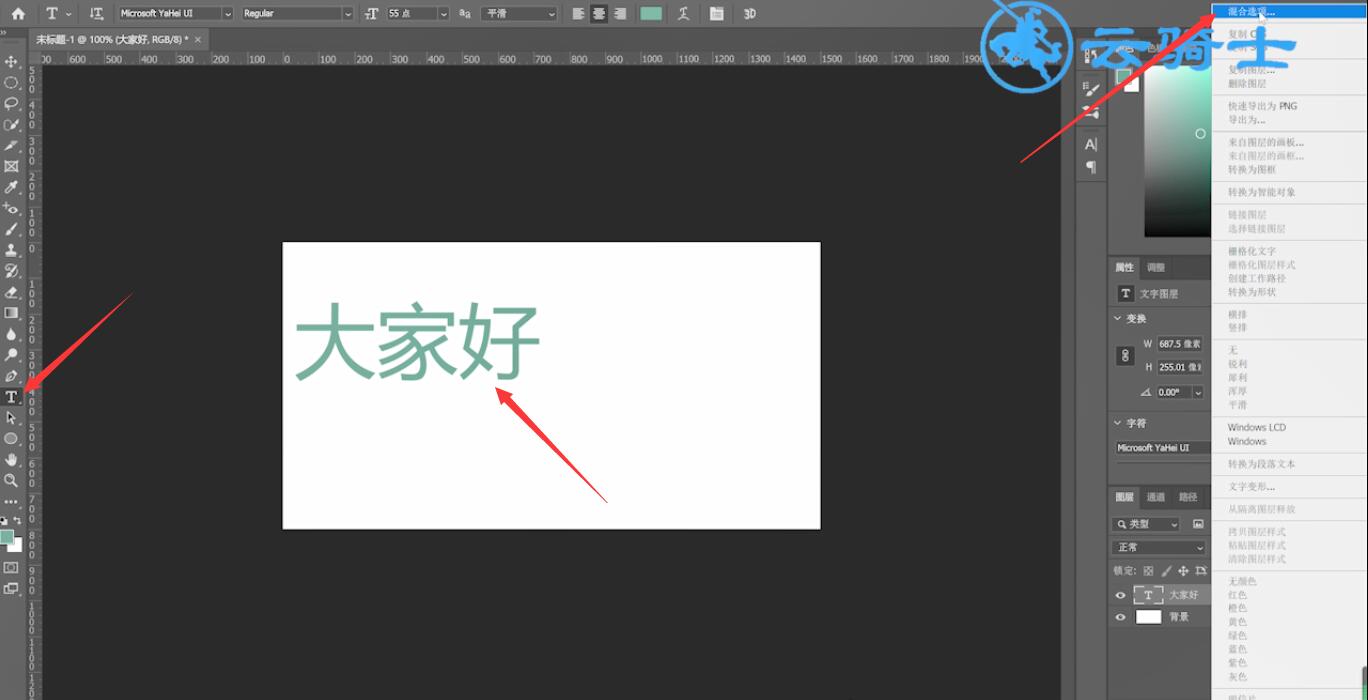Toggle lock transparent pixels
Viewport: 1368px width, 700px height.
point(1148,571)
